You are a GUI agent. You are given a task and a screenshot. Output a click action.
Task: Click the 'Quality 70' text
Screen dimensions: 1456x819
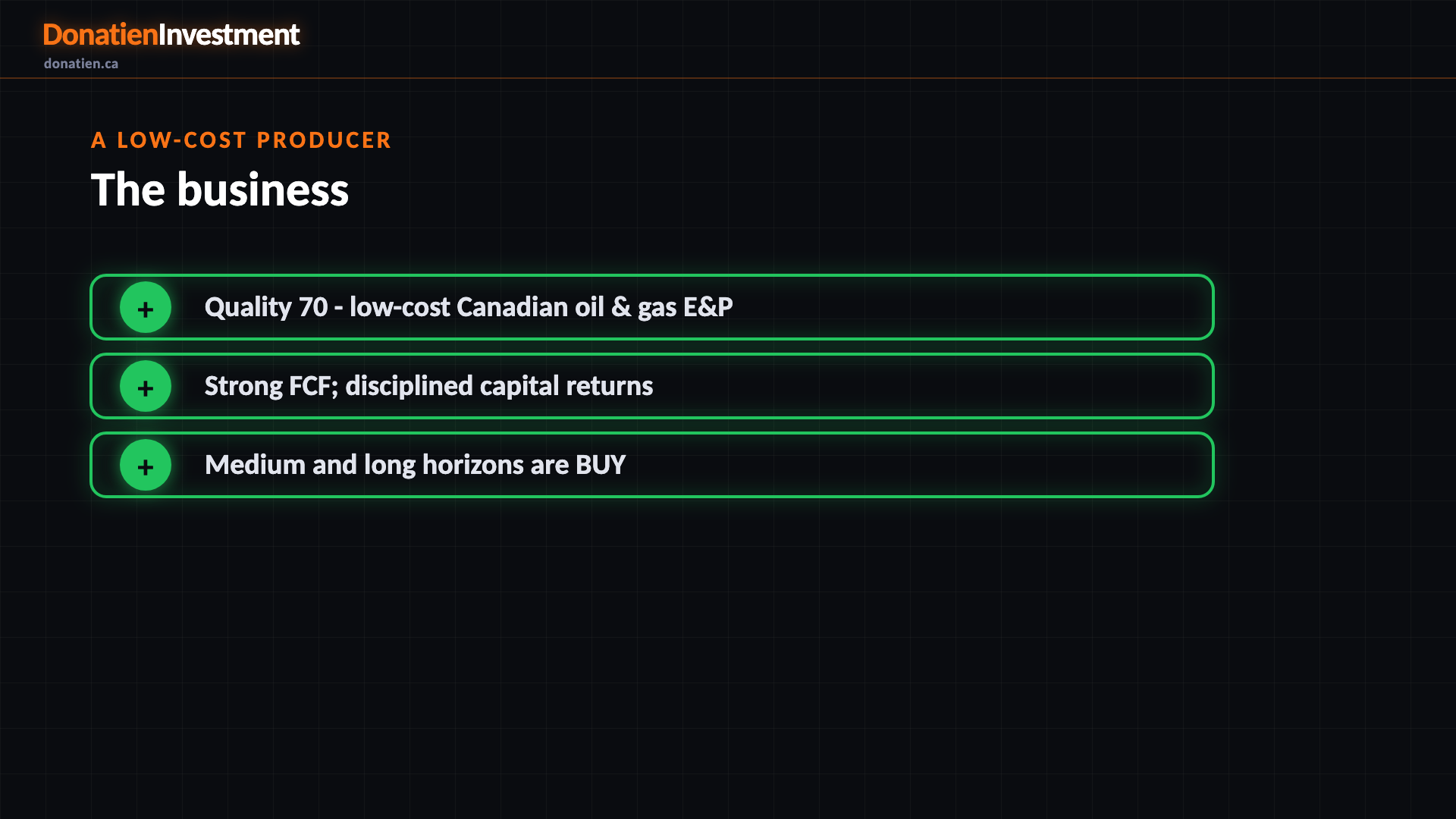pos(266,307)
